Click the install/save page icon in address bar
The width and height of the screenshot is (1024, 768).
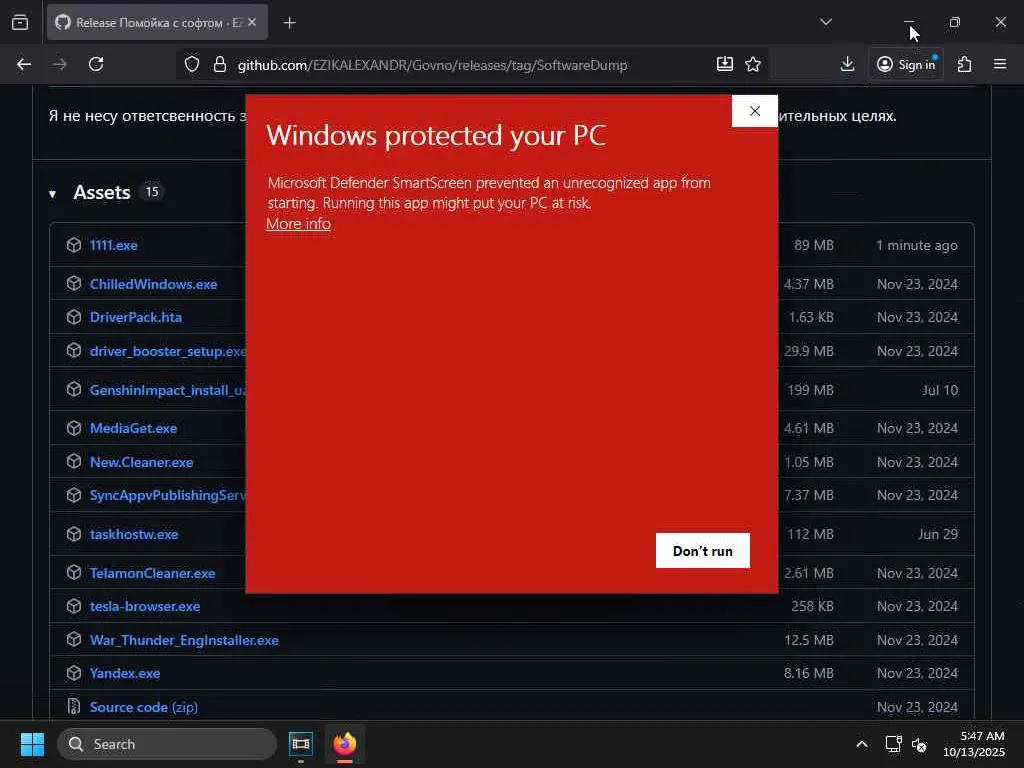[x=725, y=64]
